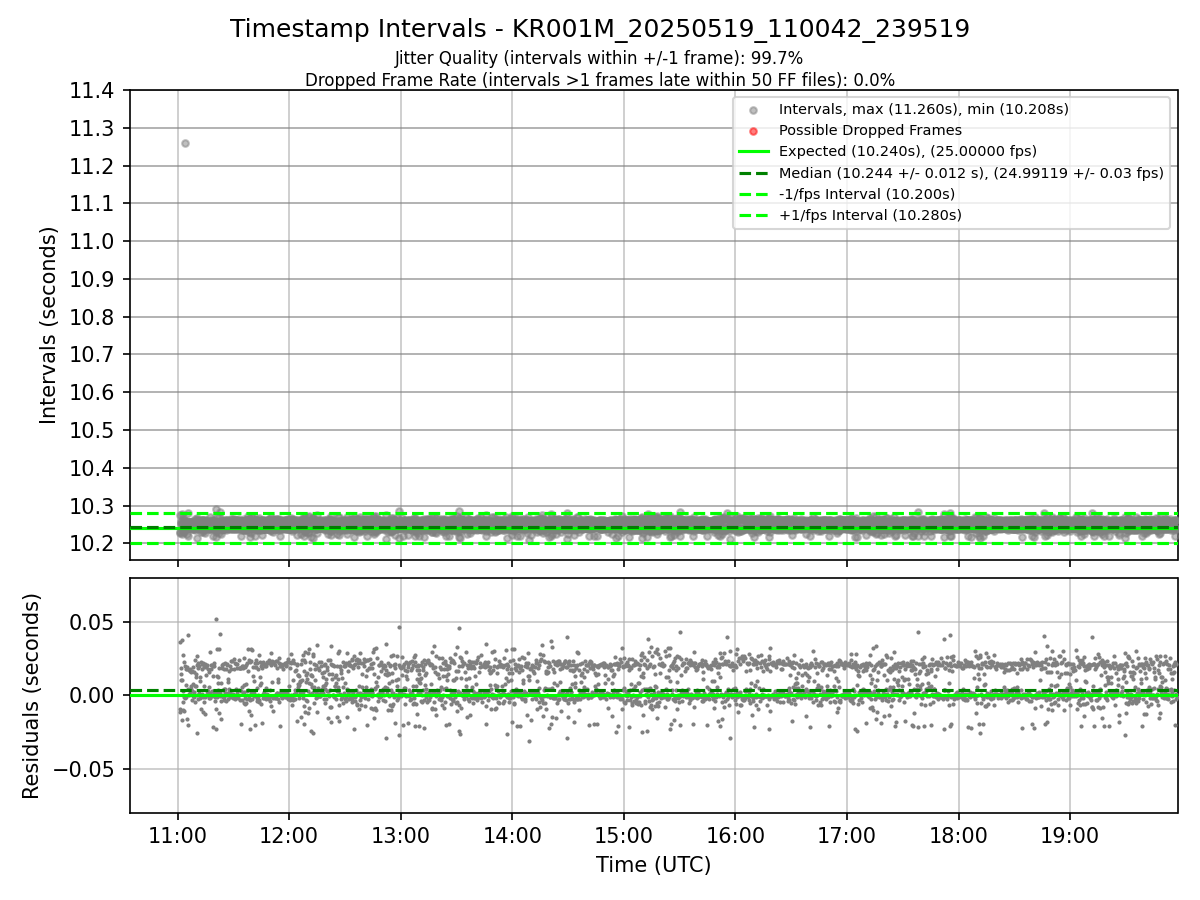Click the 'Expected (10.240s), (25.00000 fps)' legend entry

coord(908,151)
